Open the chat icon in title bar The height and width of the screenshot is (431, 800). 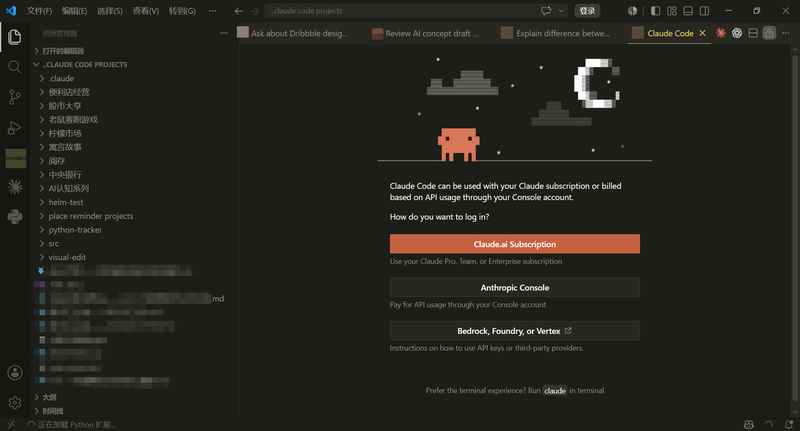click(x=546, y=11)
